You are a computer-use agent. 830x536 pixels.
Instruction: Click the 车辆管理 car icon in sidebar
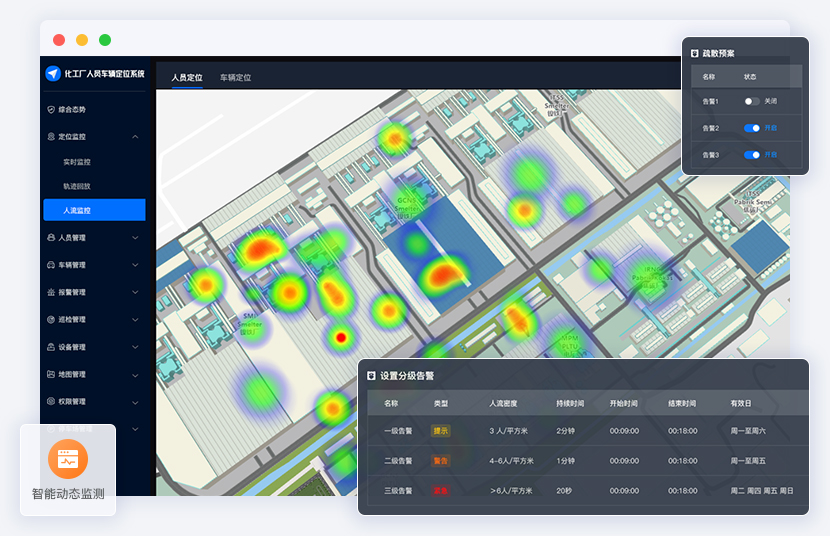pyautogui.click(x=51, y=265)
